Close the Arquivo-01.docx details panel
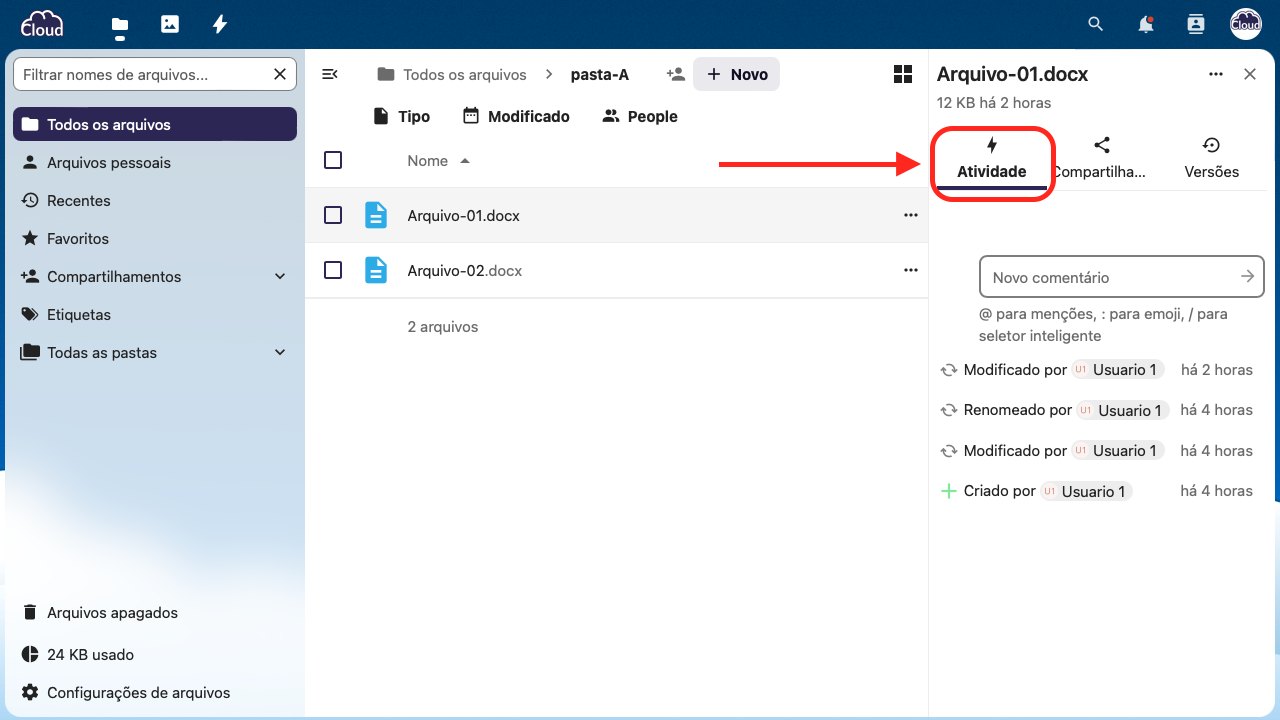Viewport: 1280px width, 720px height. [1250, 74]
